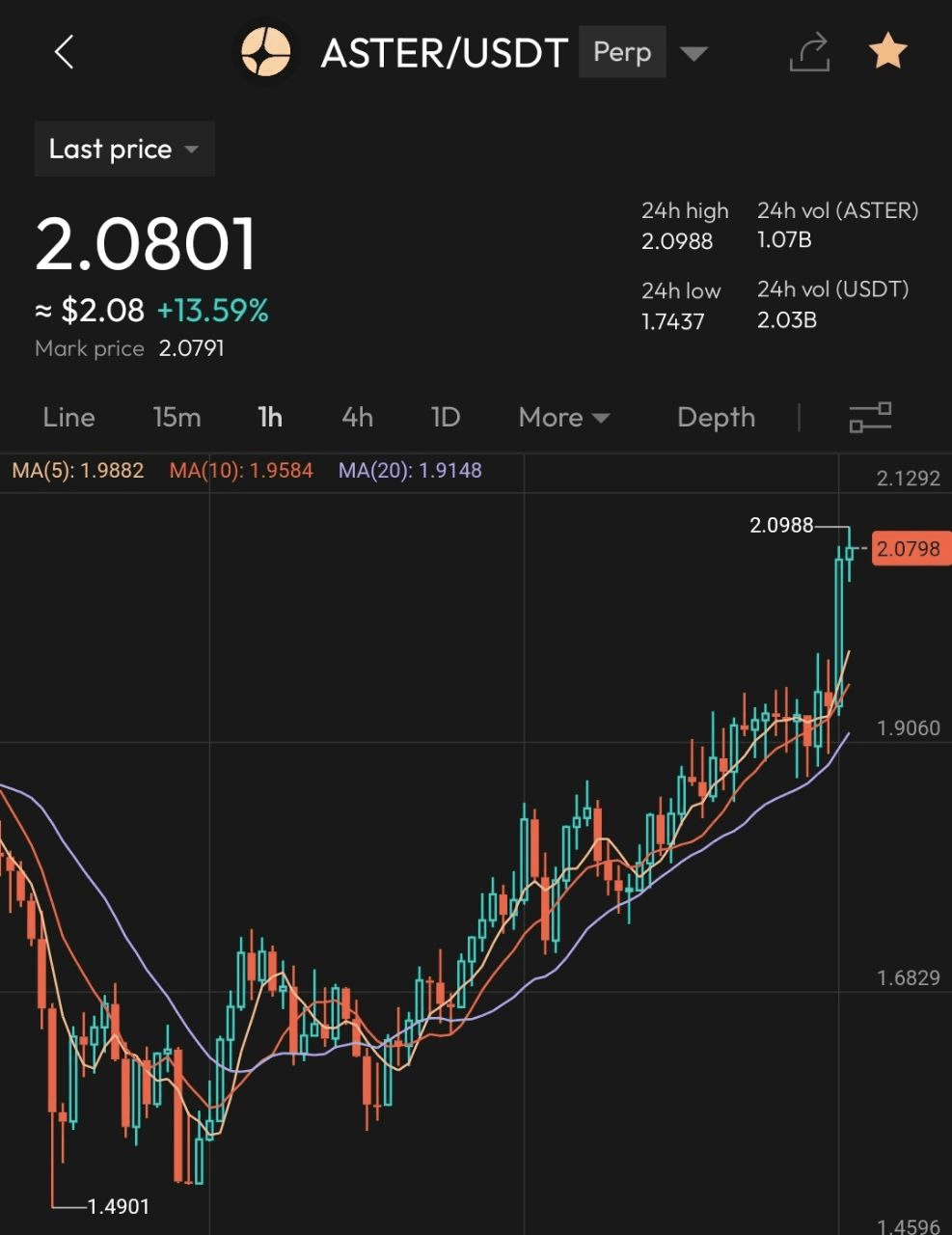Tap the share icon
Viewport: 952px width, 1235px height.
tap(809, 52)
